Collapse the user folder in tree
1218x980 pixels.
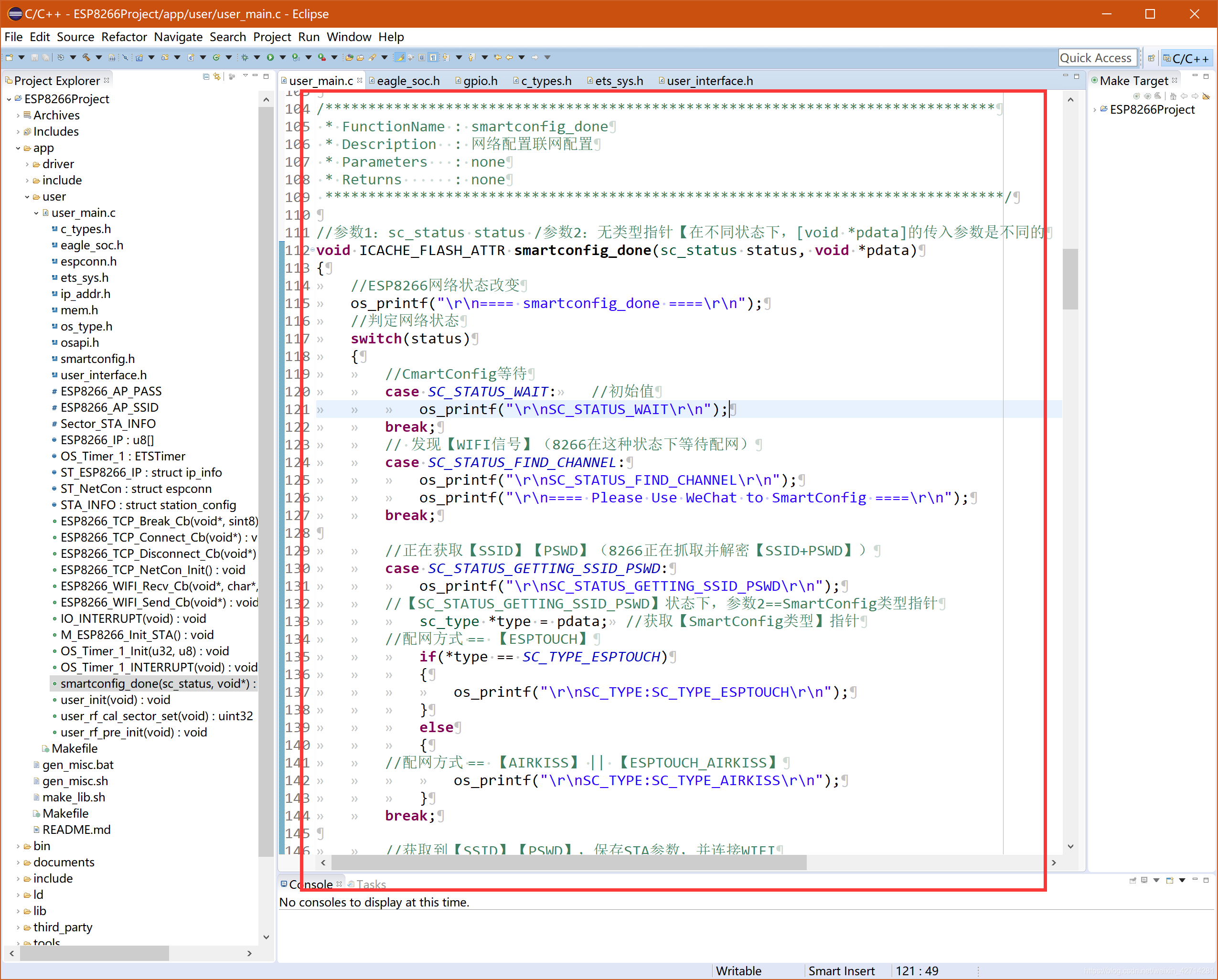(x=27, y=197)
